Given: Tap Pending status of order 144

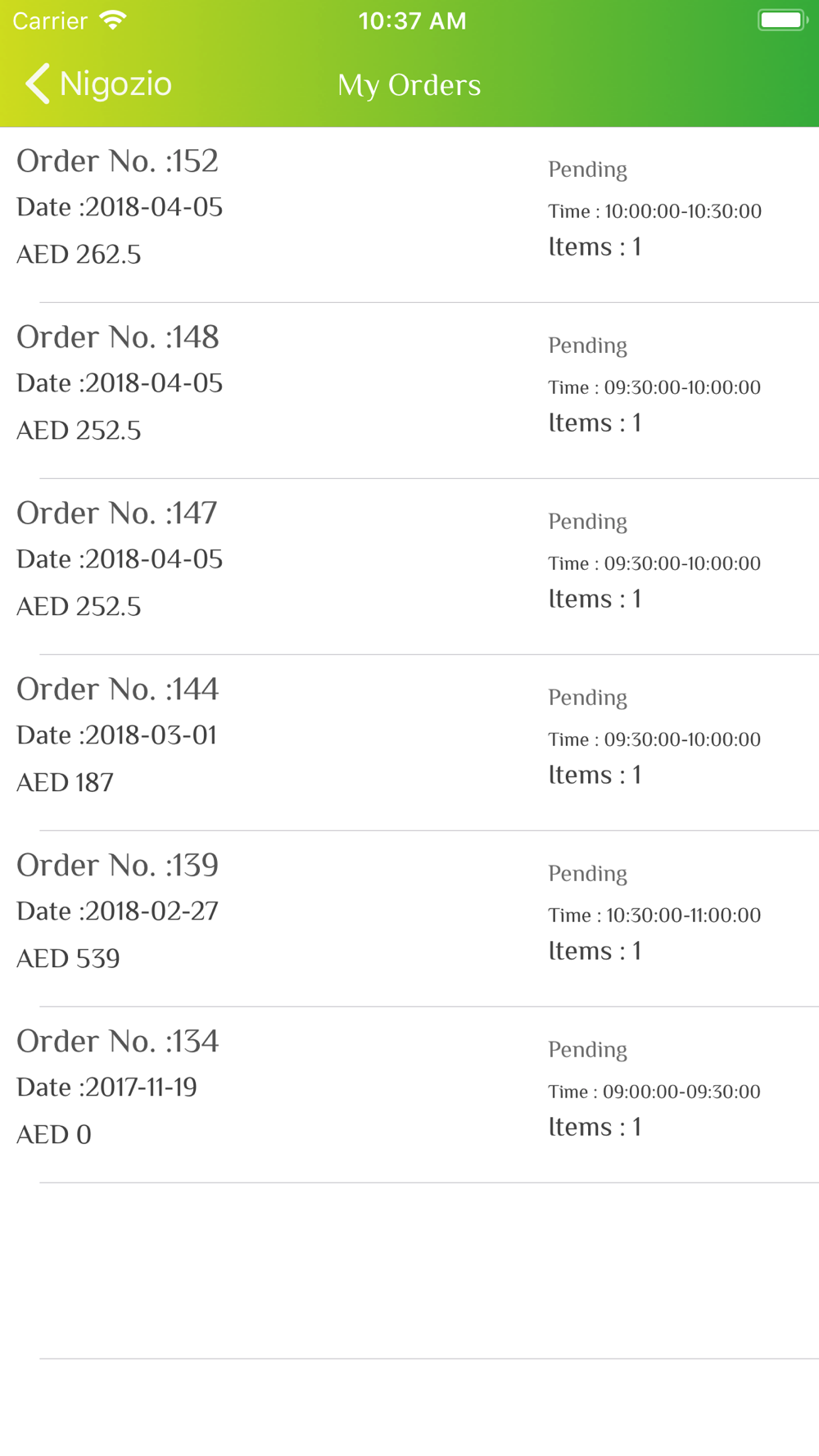Looking at the screenshot, I should tap(587, 698).
